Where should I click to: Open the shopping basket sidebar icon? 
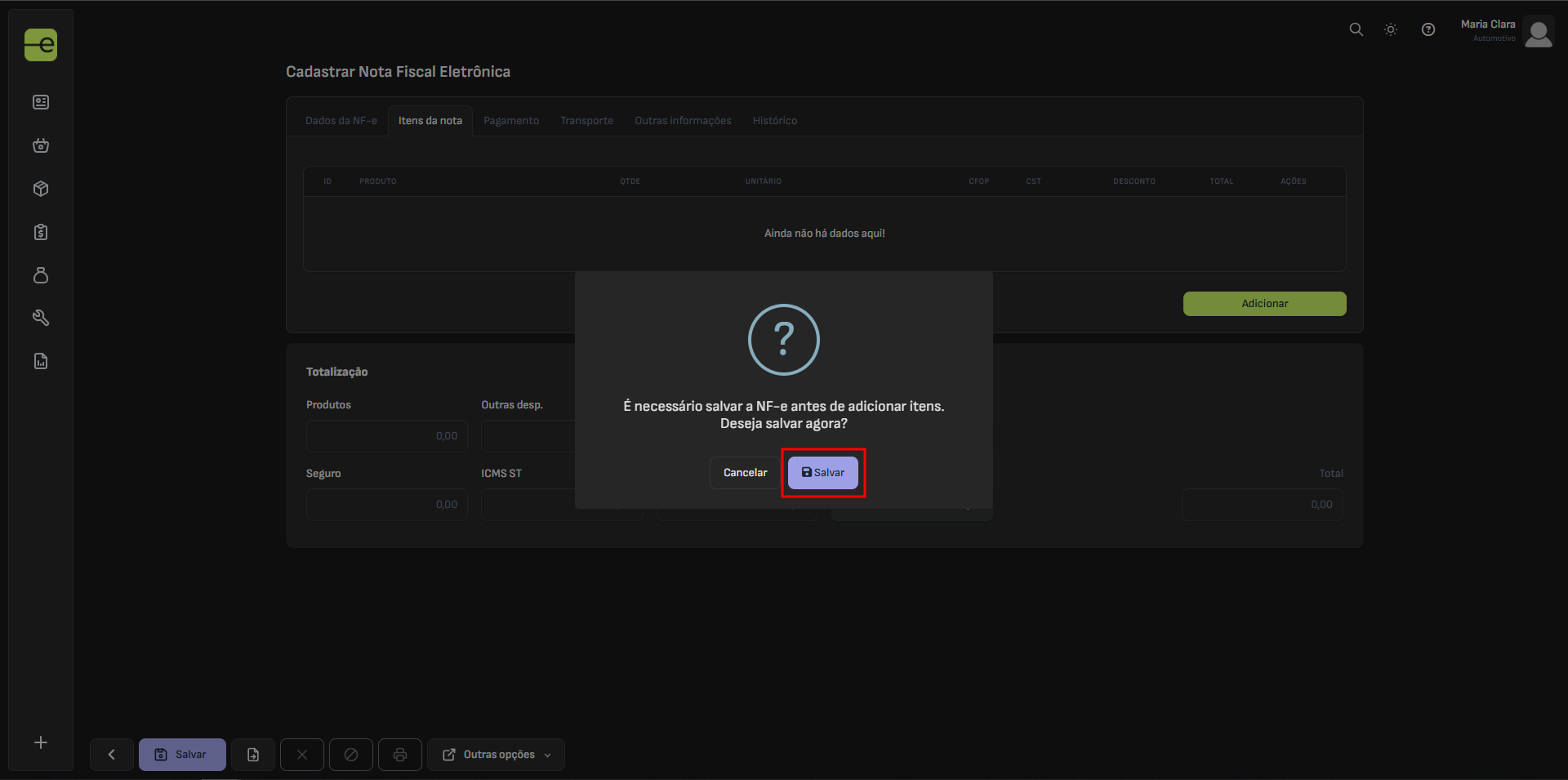(x=41, y=145)
